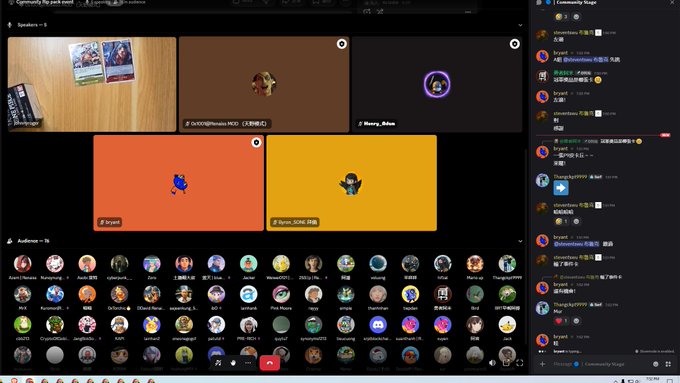Click badge icon on bryant tile
Image resolution: width=680 pixels, height=383 pixels.
pos(256,142)
